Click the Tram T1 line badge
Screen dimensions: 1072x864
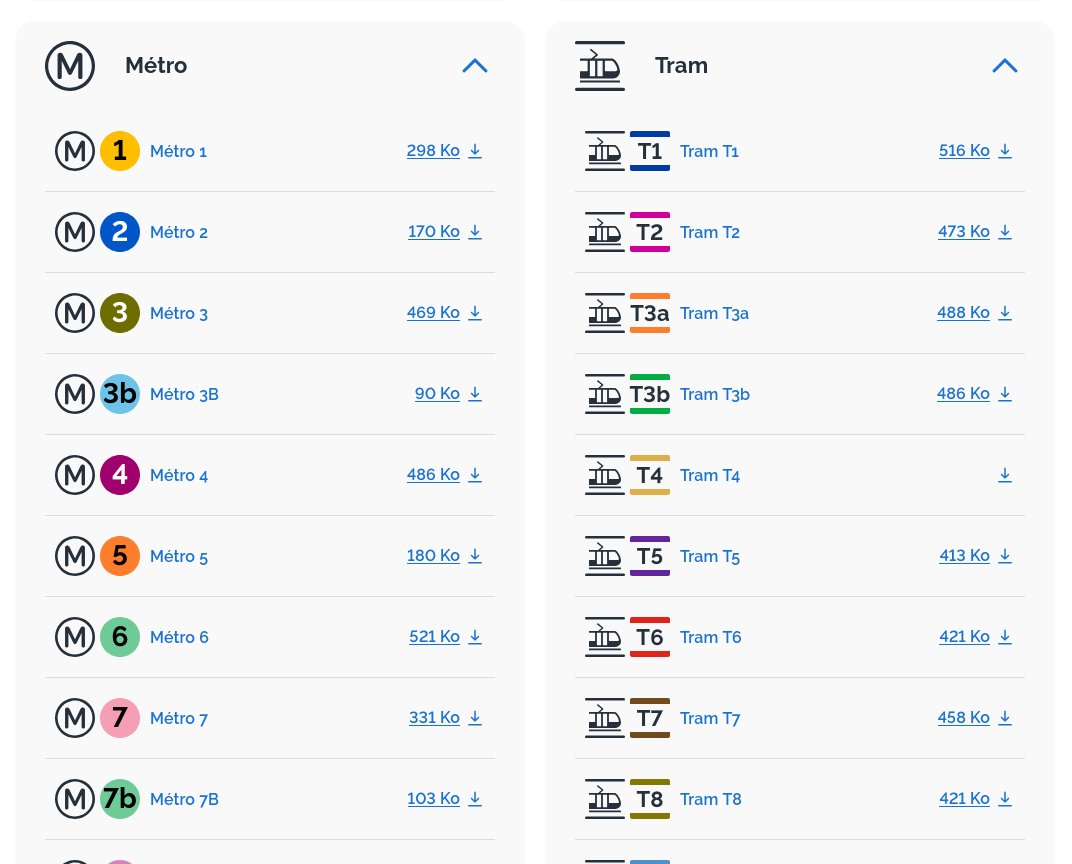(x=649, y=151)
